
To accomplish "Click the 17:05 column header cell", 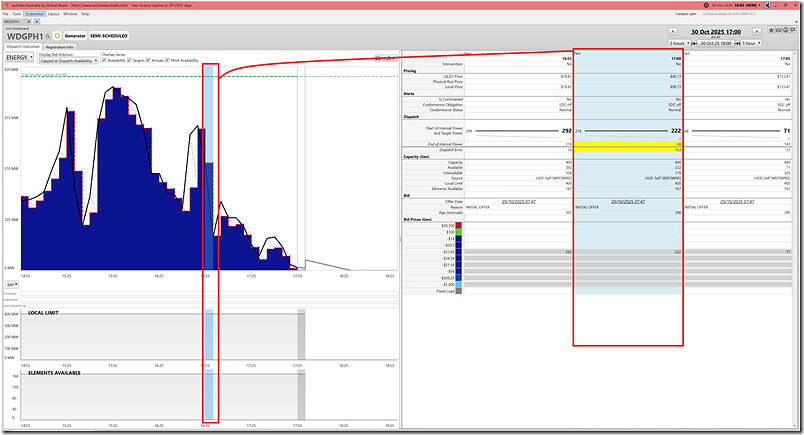I will click(738, 58).
